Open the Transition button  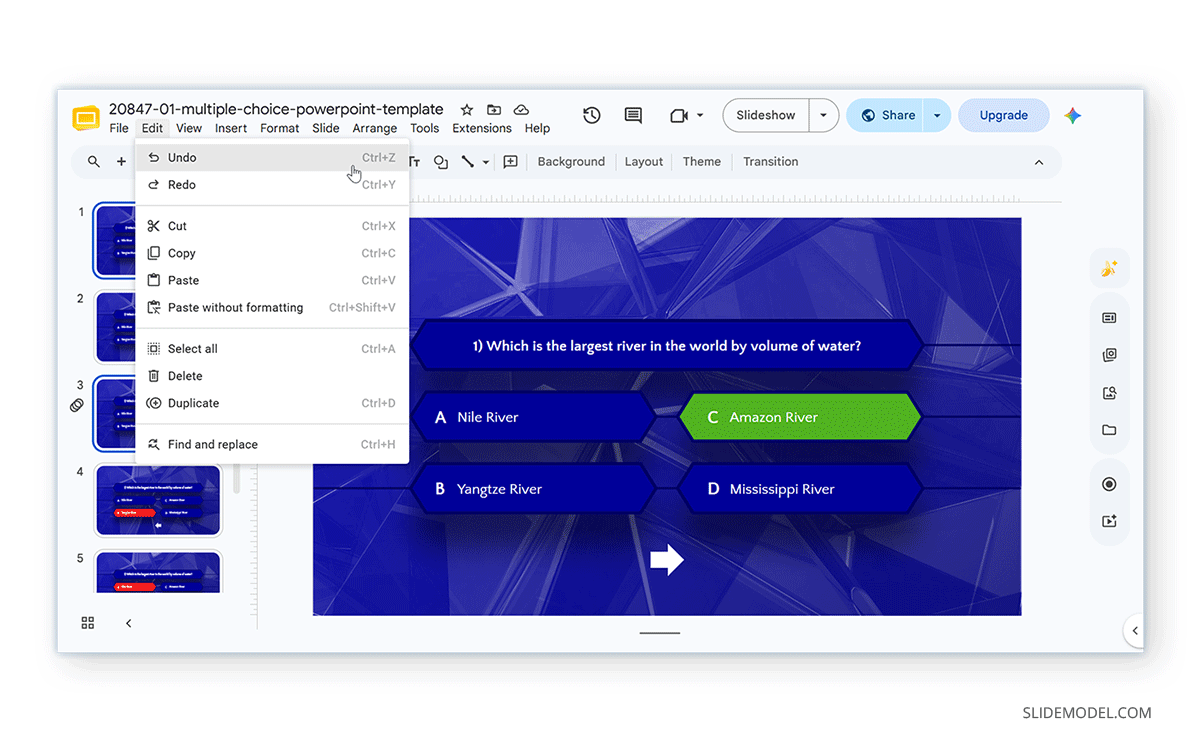771,162
